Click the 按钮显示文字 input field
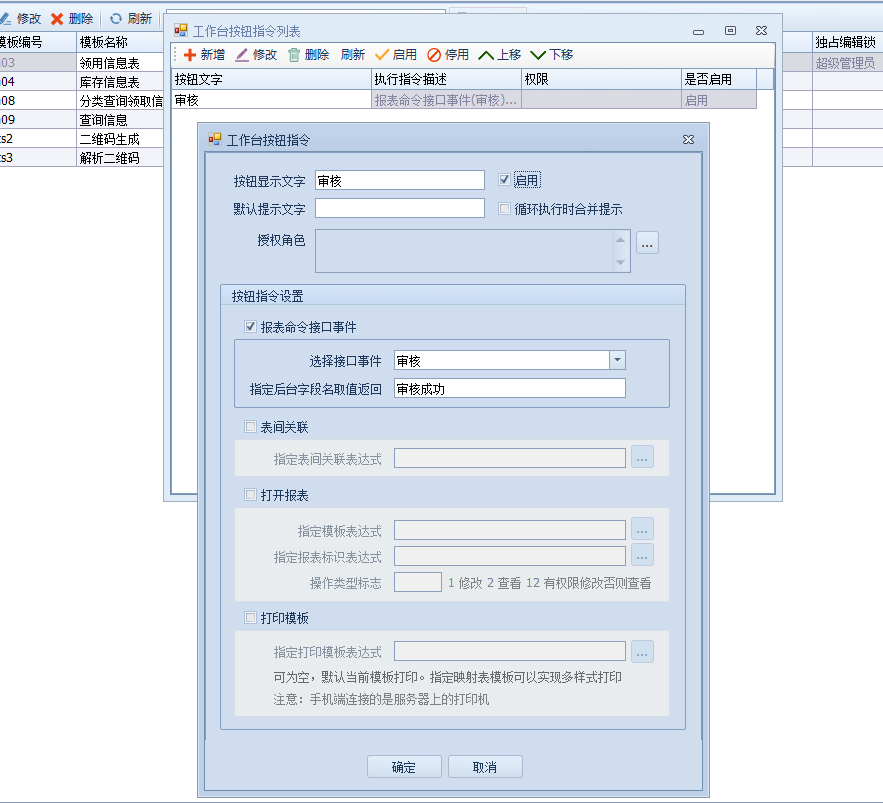 [399, 180]
